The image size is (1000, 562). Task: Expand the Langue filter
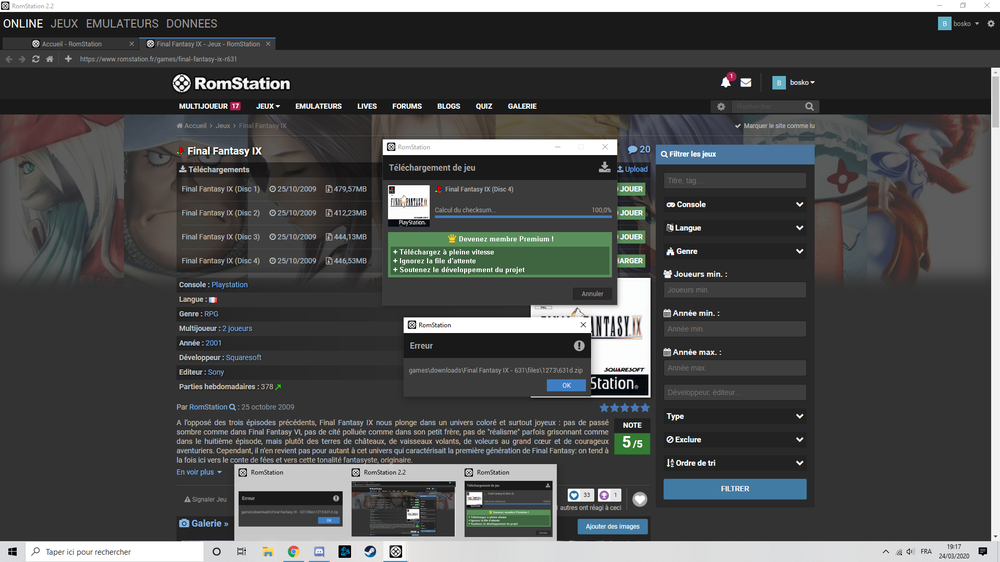734,228
